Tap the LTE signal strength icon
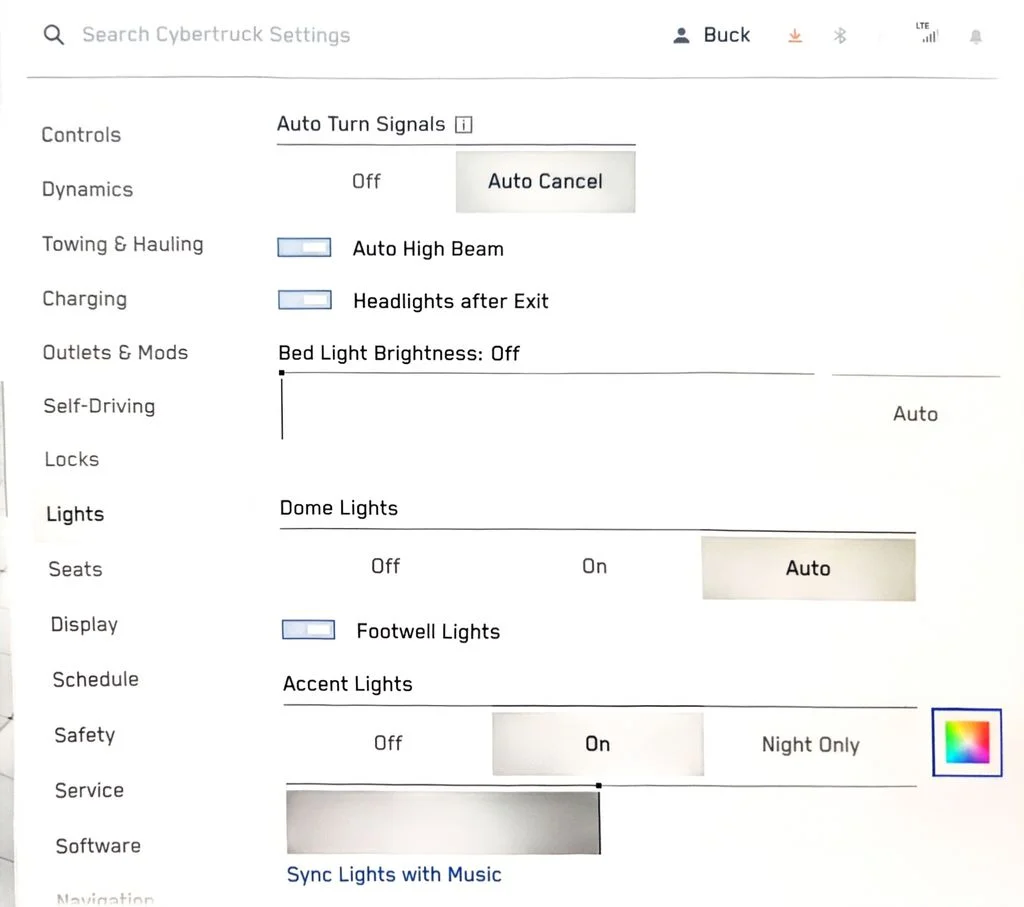 click(927, 32)
